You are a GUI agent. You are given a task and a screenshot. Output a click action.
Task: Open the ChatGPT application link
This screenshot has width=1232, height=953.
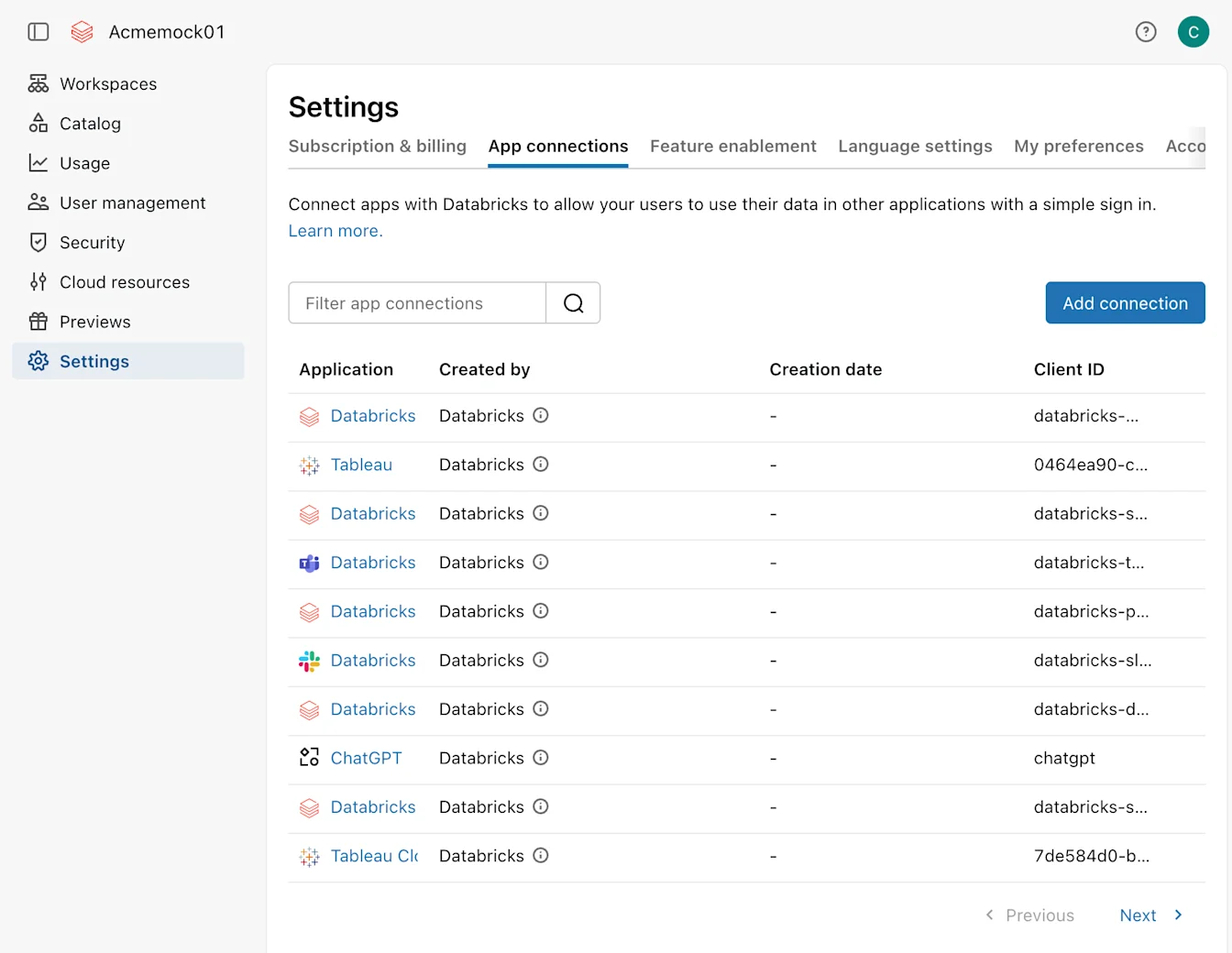(366, 758)
